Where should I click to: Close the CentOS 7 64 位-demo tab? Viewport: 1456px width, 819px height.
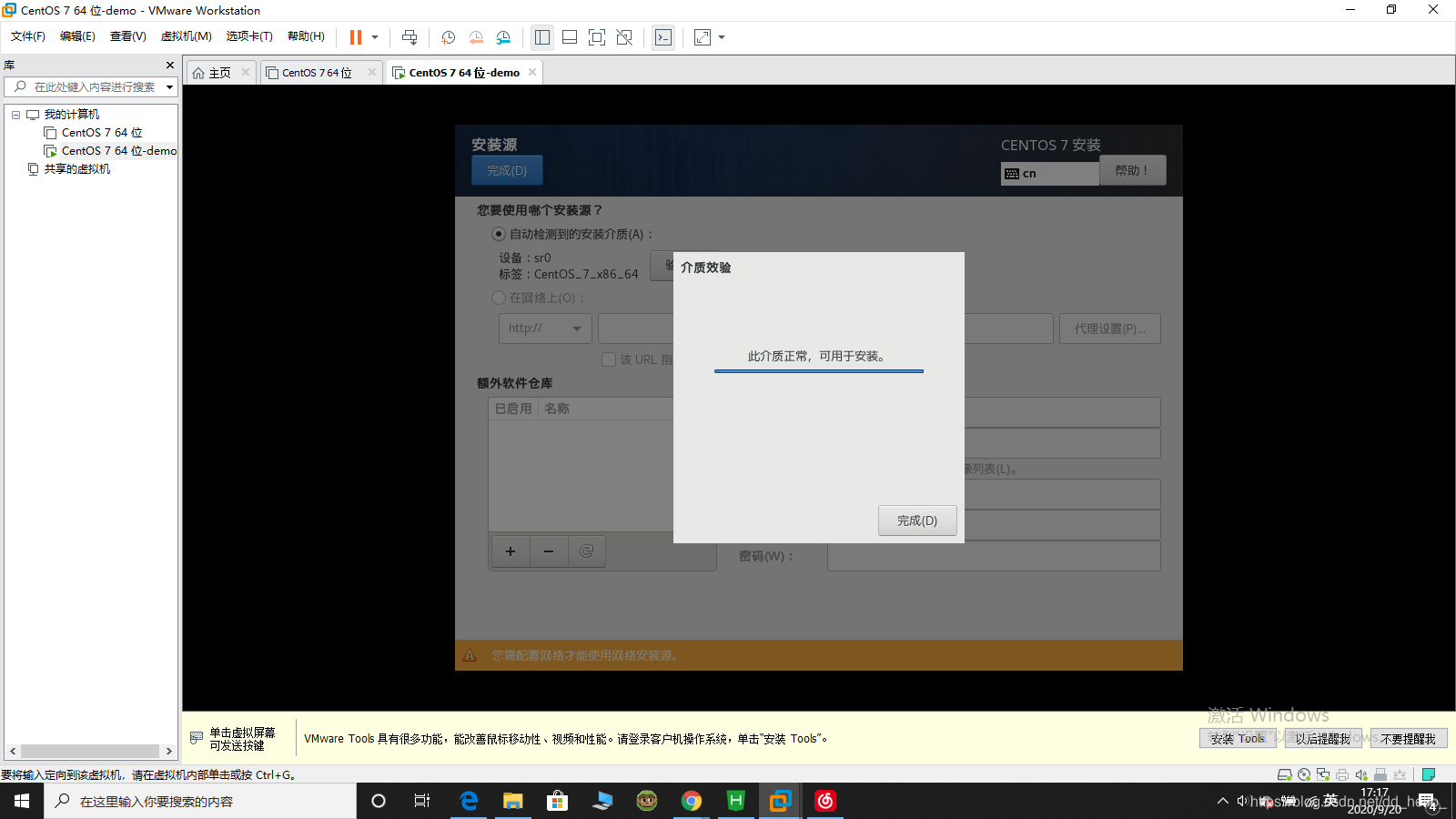coord(532,72)
